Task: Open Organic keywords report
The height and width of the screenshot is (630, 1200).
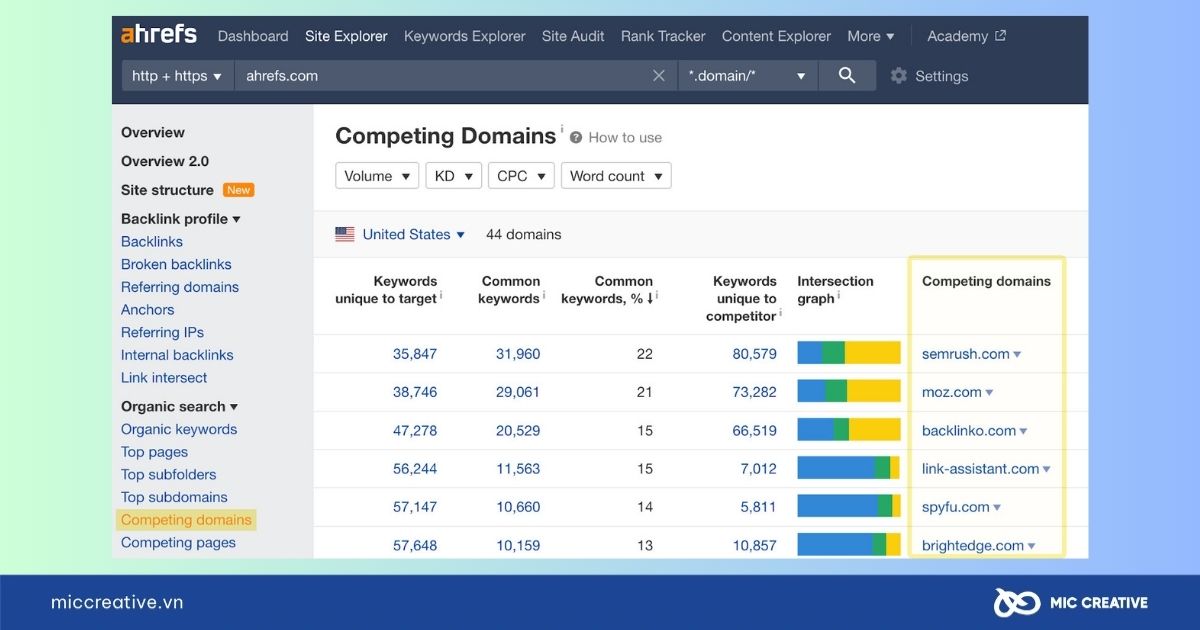Action: pos(179,430)
